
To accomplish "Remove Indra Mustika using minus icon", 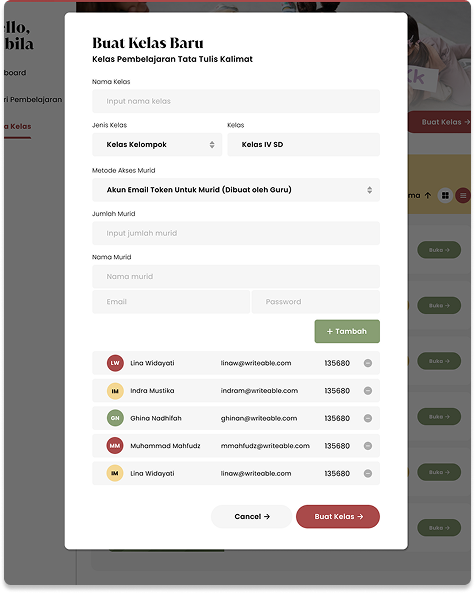I will click(368, 391).
